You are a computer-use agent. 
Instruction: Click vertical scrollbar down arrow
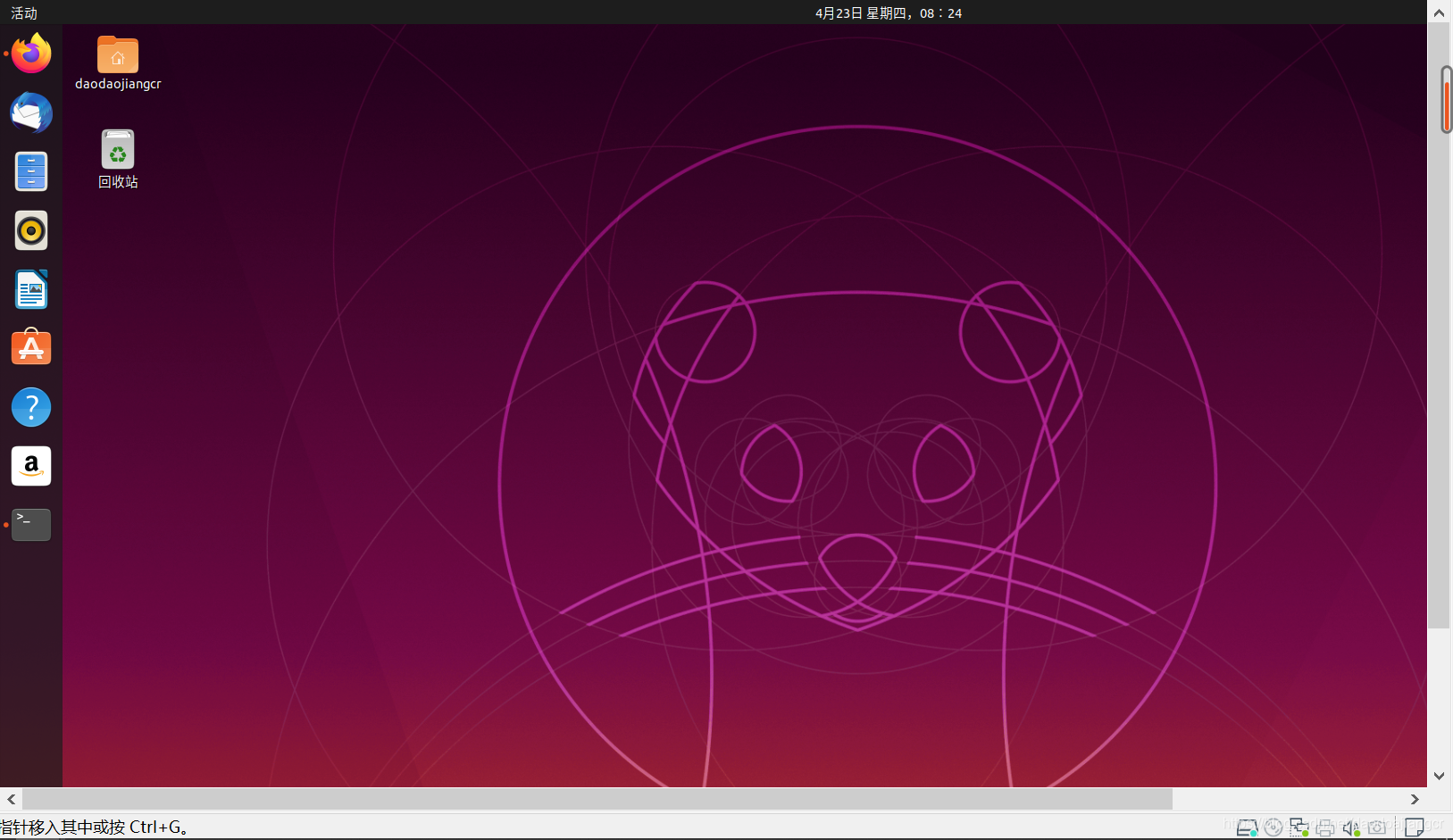(1439, 776)
